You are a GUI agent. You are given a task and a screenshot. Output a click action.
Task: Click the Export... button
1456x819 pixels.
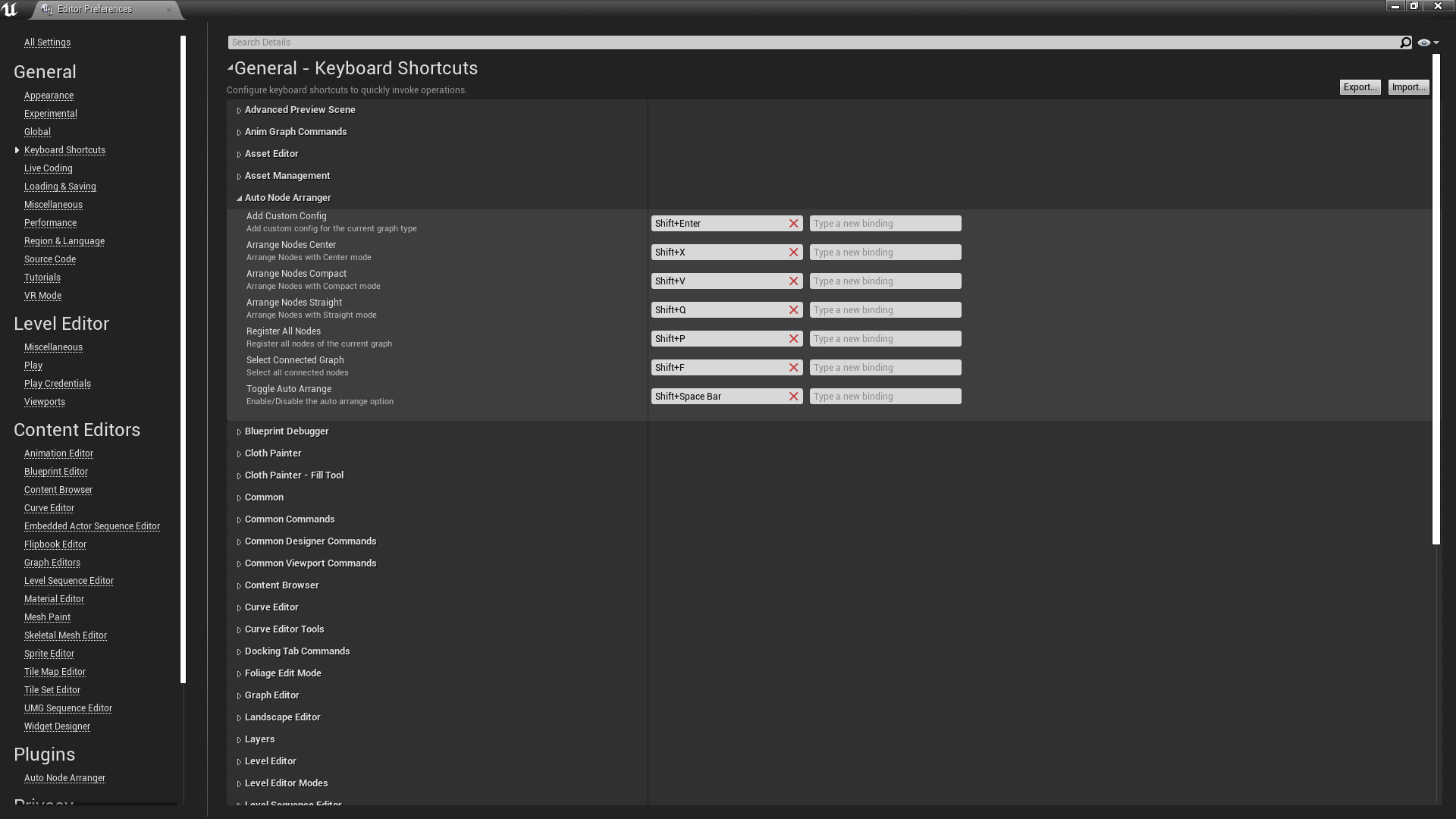point(1359,87)
